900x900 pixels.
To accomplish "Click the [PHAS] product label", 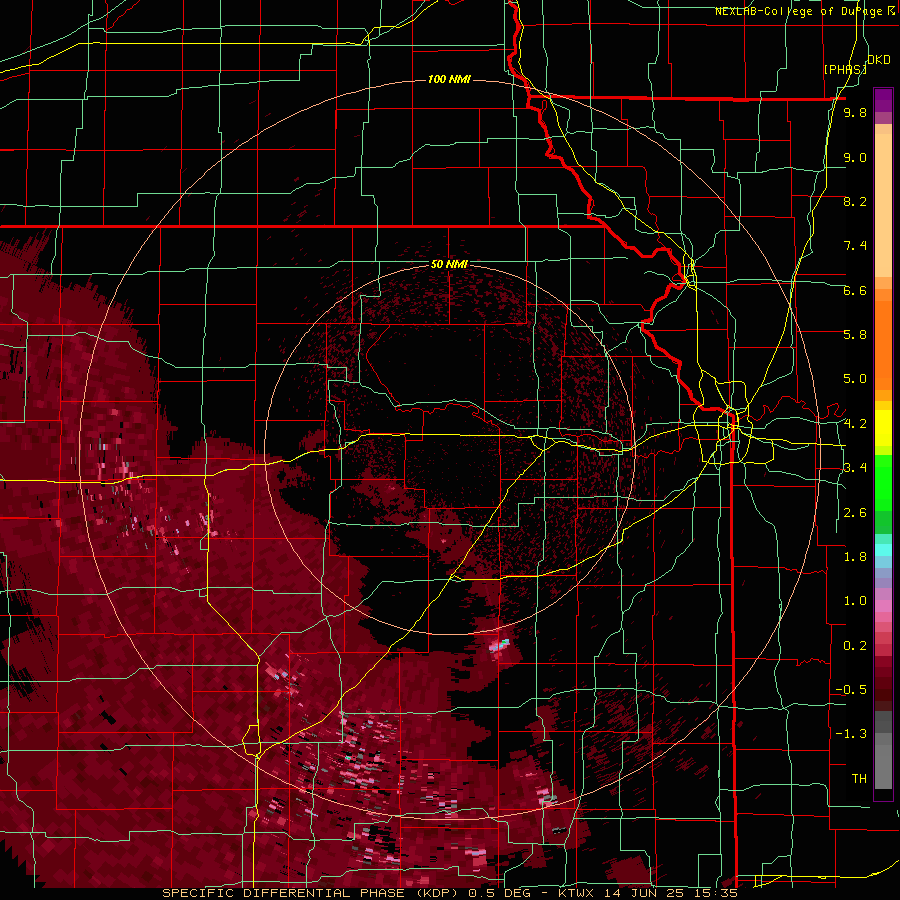I will pos(845,70).
